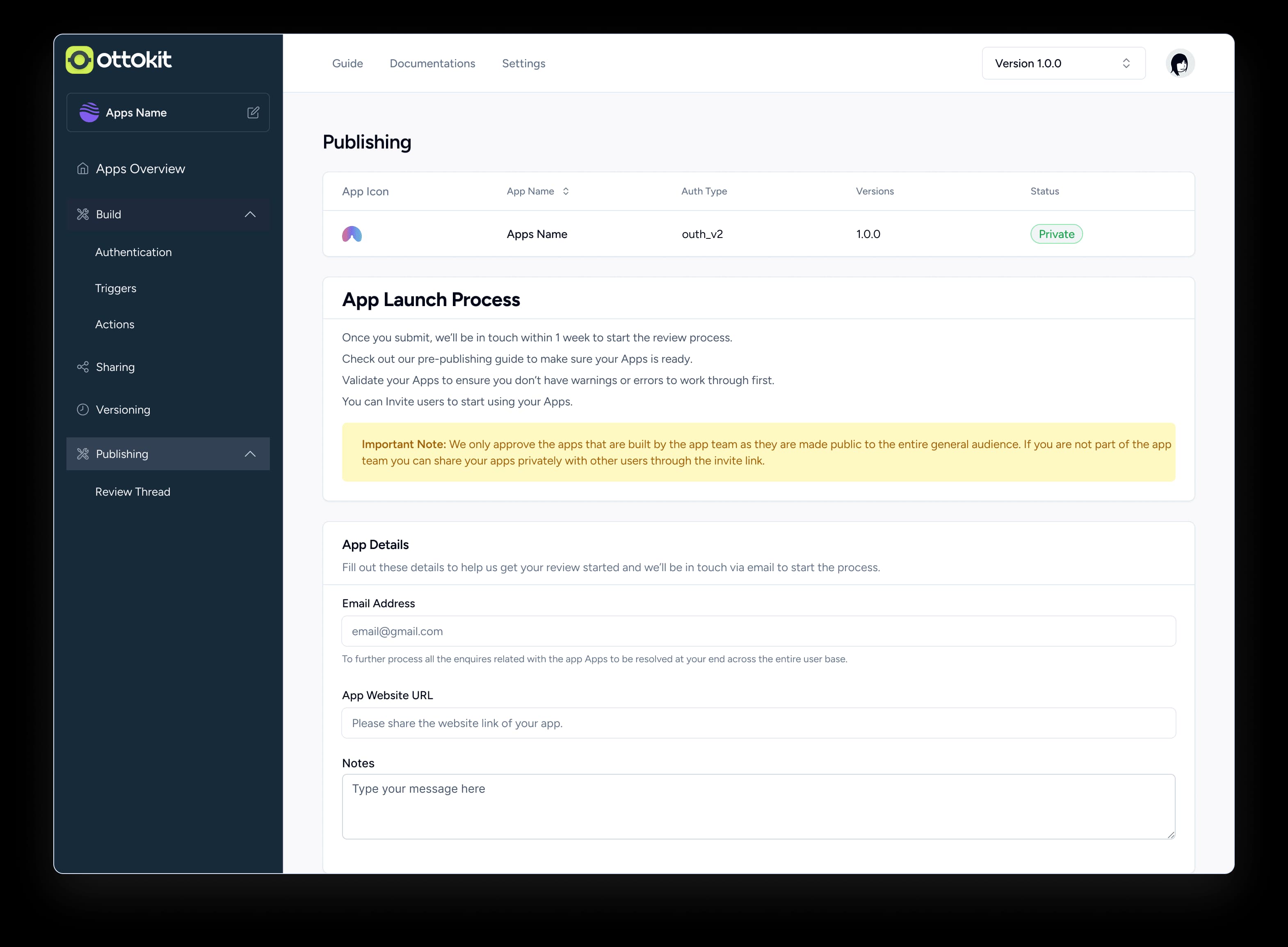1288x947 pixels.
Task: Click the Guide navigation link
Action: click(347, 63)
